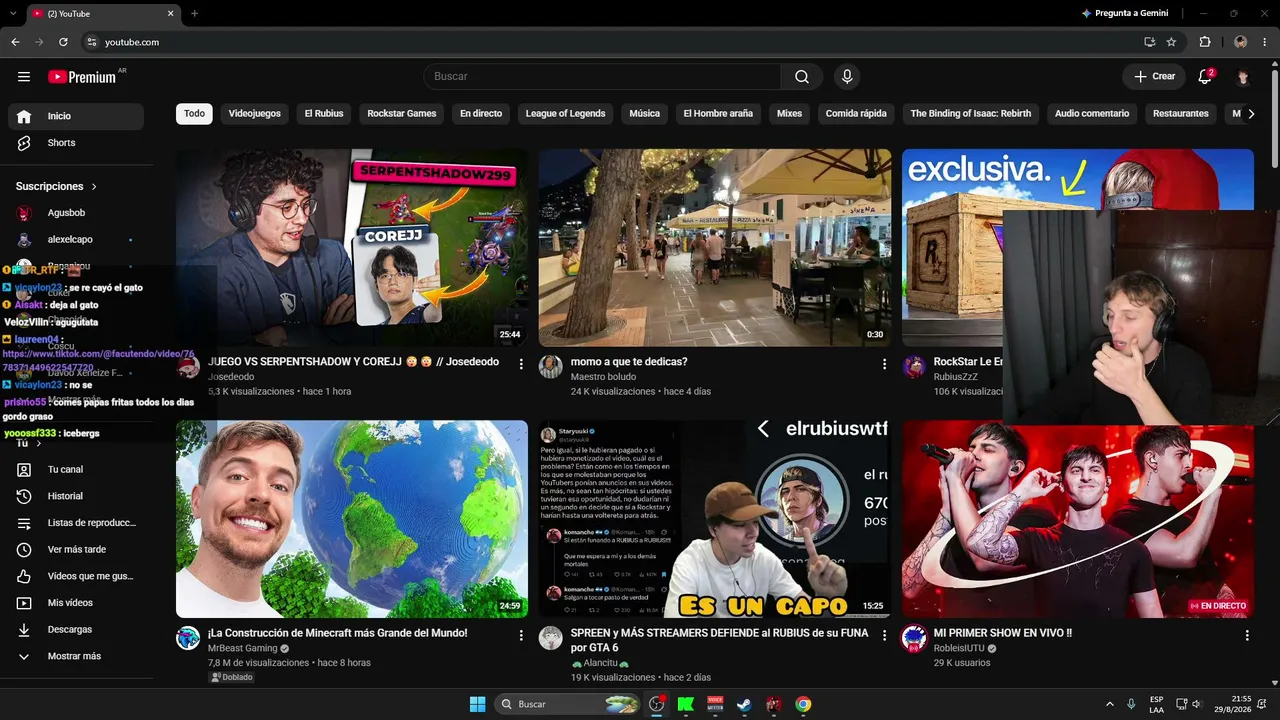Select the Mixes chip

(x=790, y=114)
